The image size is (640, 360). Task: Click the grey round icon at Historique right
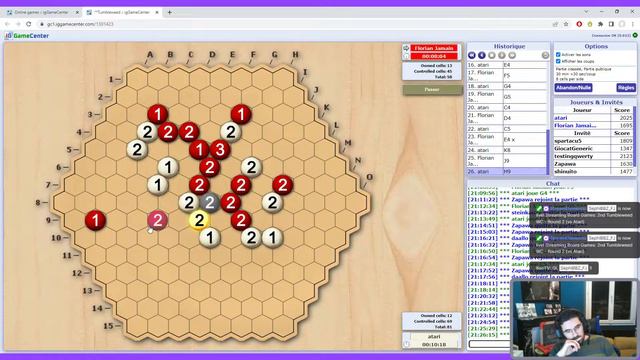(x=545, y=55)
